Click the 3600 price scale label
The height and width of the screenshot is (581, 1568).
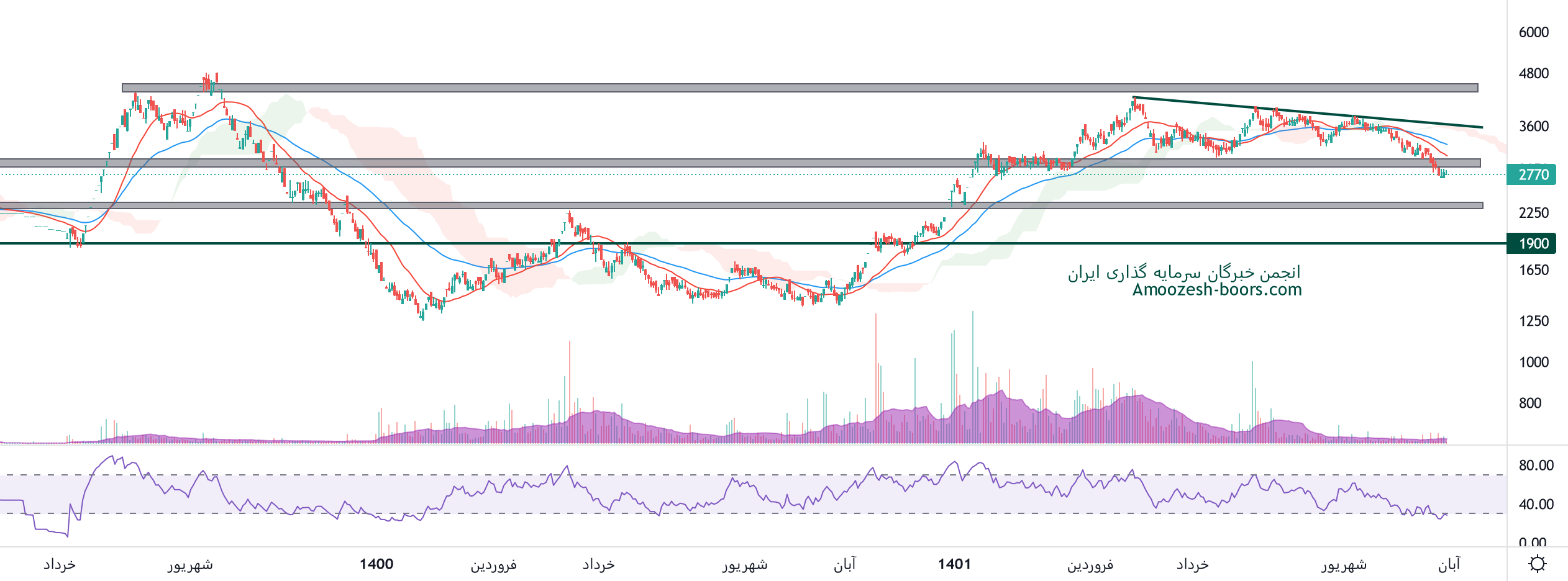point(1533,127)
